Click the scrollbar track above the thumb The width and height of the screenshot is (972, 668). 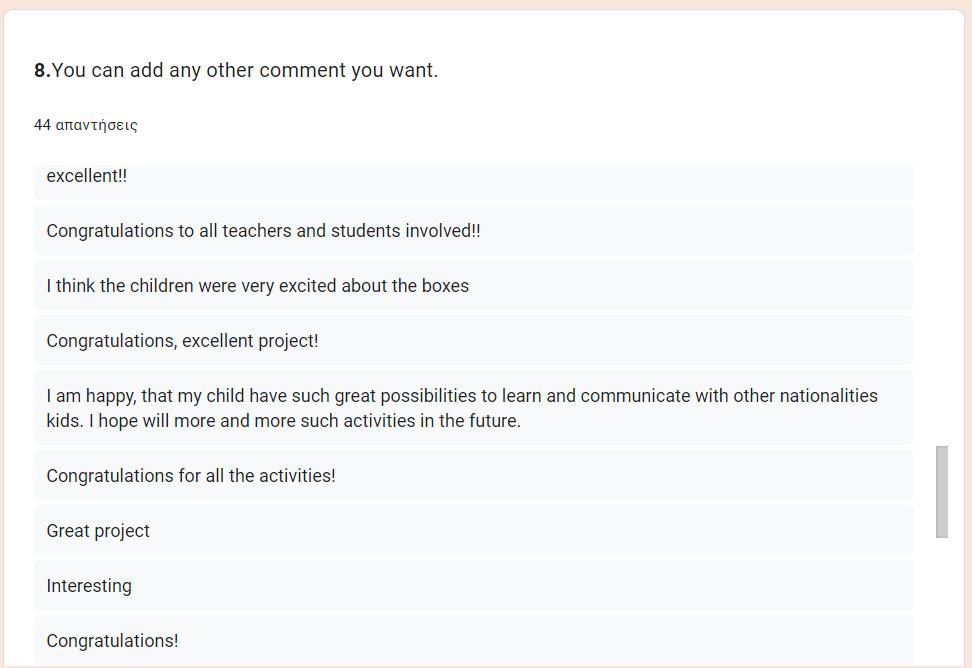pyautogui.click(x=941, y=300)
